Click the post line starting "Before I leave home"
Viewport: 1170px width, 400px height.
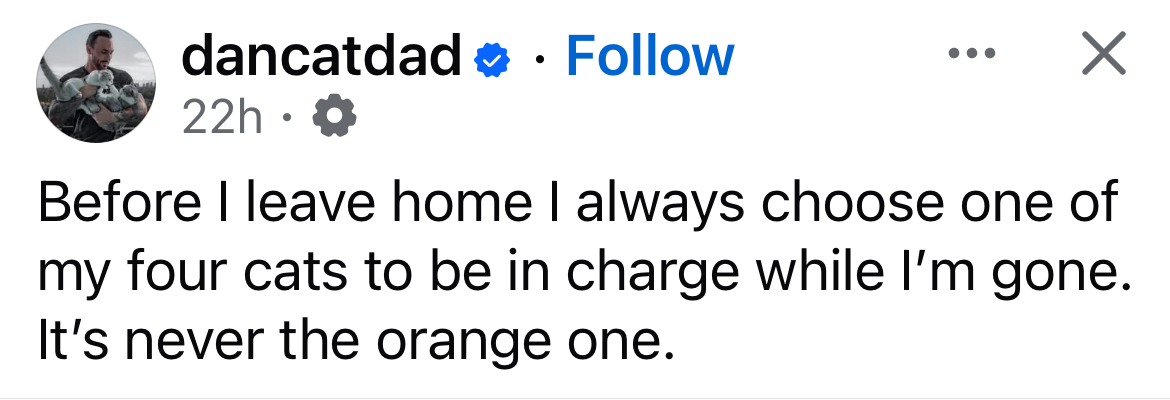(575, 204)
